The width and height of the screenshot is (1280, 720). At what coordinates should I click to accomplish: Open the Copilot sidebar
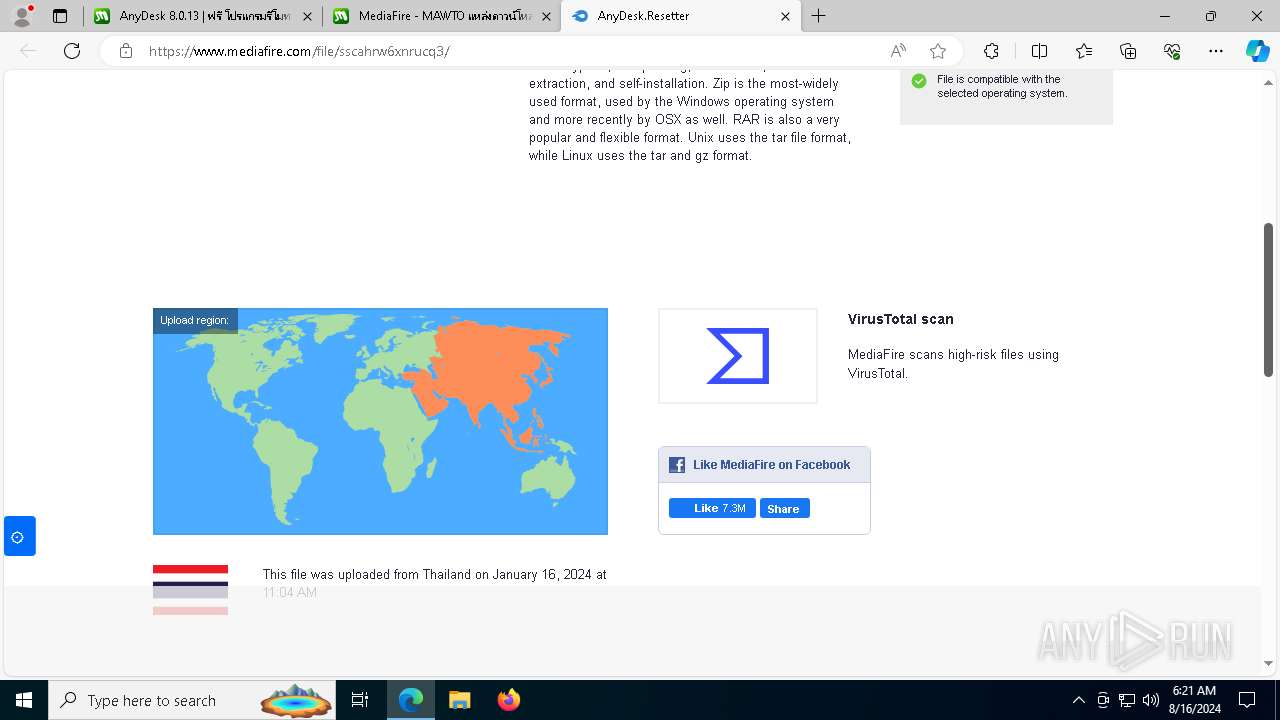[1257, 51]
